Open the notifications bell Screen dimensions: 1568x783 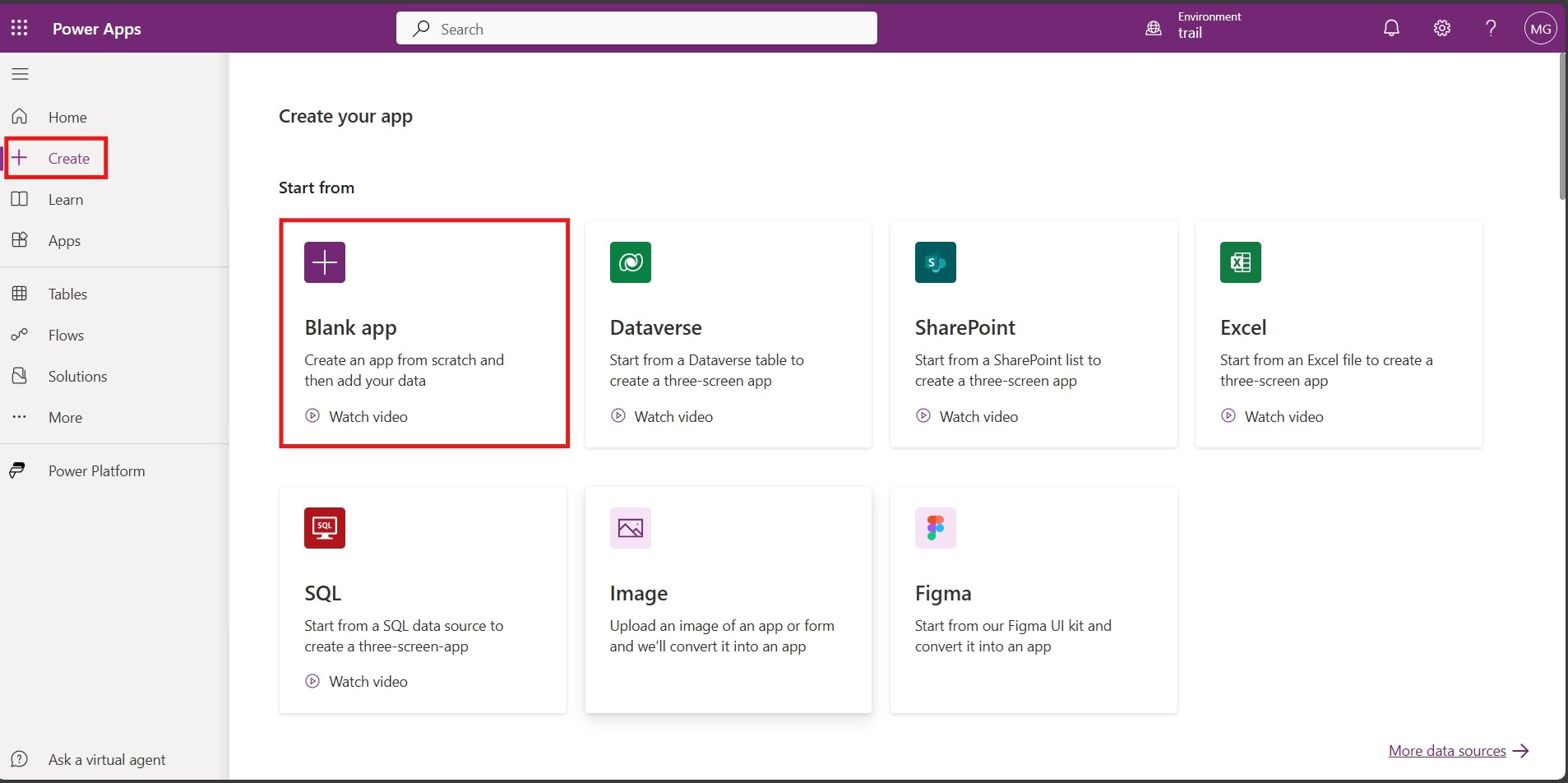pyautogui.click(x=1391, y=28)
